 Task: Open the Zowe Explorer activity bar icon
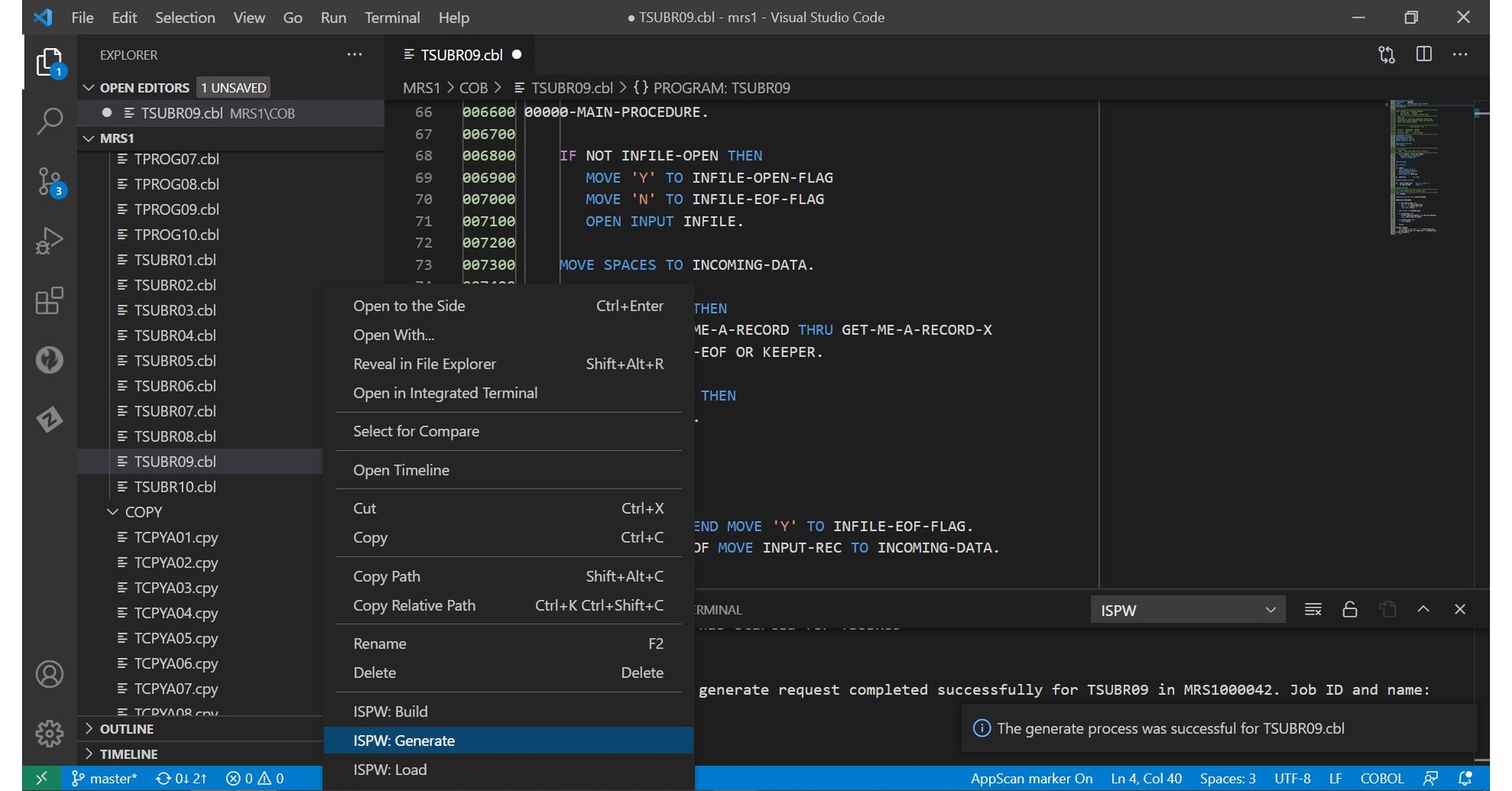click(x=49, y=420)
